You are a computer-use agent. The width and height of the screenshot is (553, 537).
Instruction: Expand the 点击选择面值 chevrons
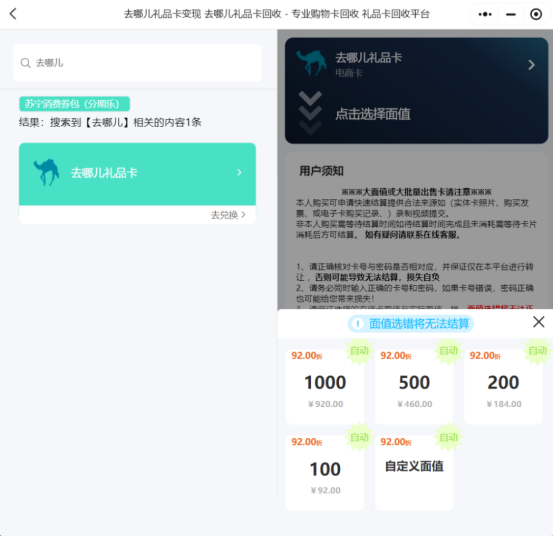tap(310, 113)
